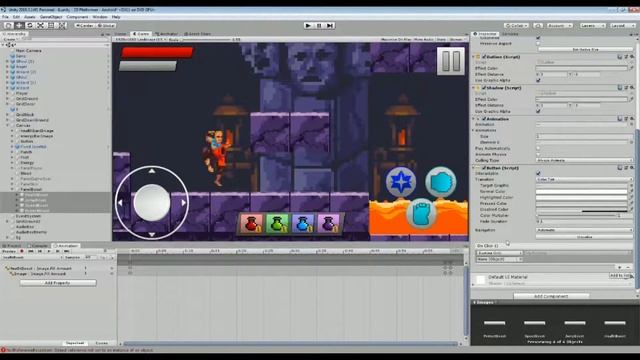
Task: Click the Visualize navigation button
Action: [x=584, y=237]
